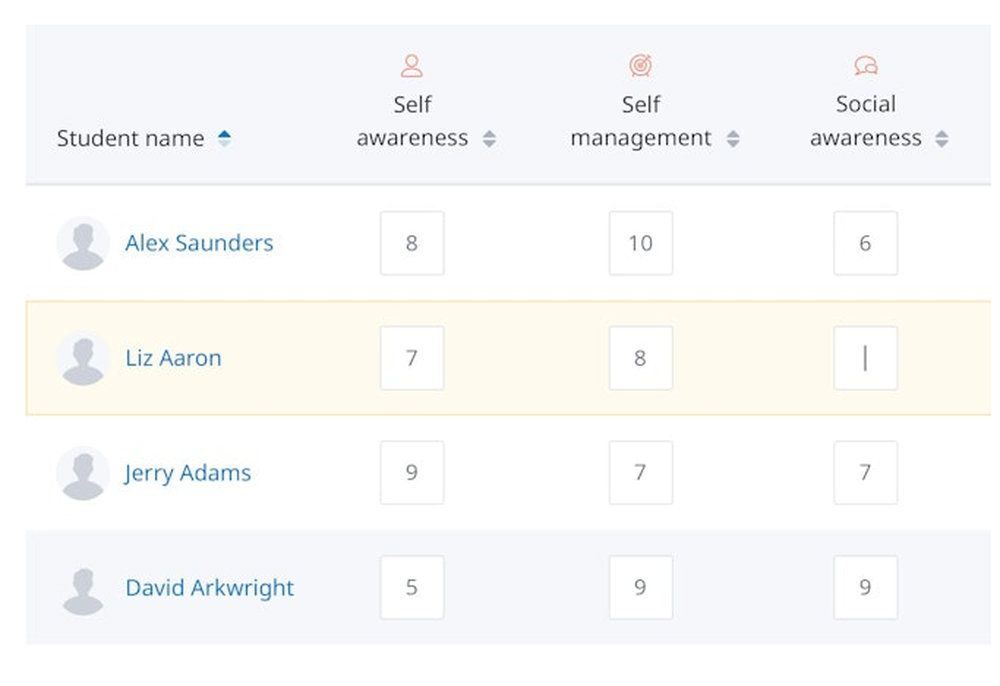Click the Social awareness speech bubbles icon
Viewport: 1000px width, 686px height.
pyautogui.click(x=865, y=66)
